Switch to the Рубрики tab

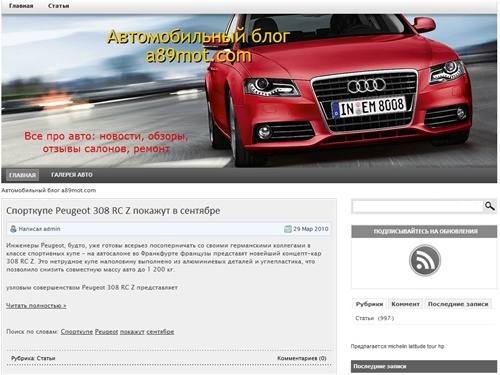[369, 304]
